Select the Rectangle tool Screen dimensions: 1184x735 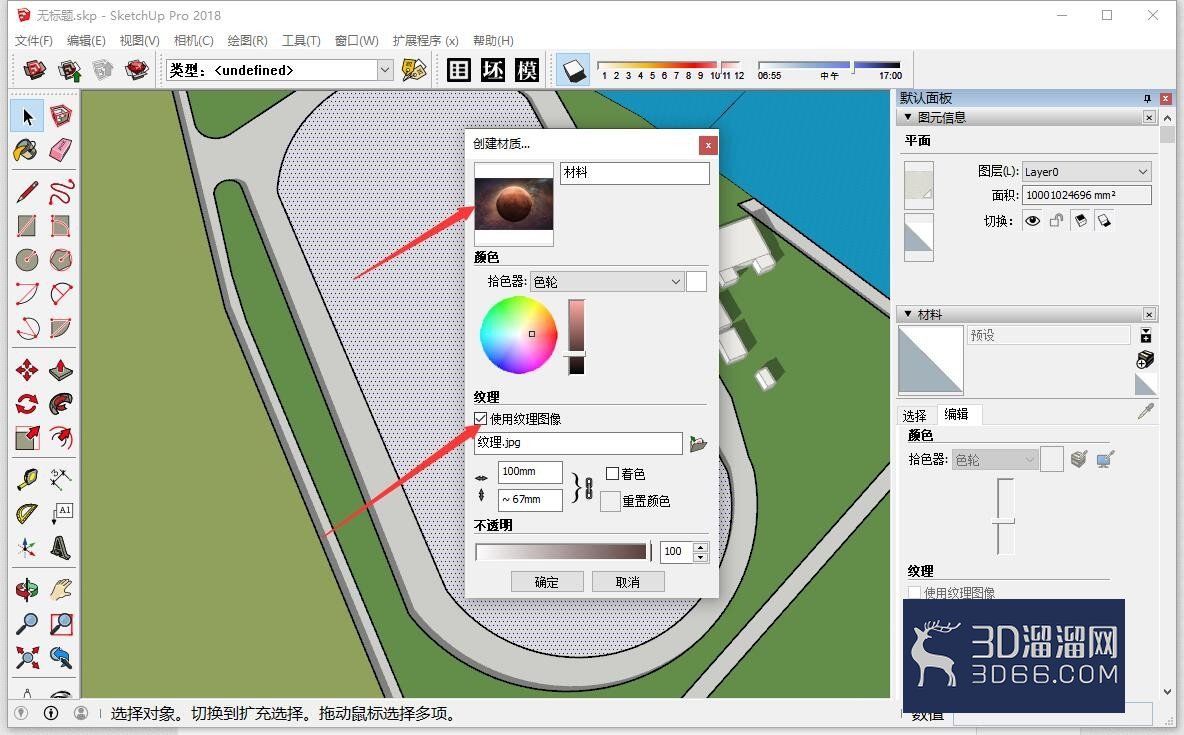[26, 226]
